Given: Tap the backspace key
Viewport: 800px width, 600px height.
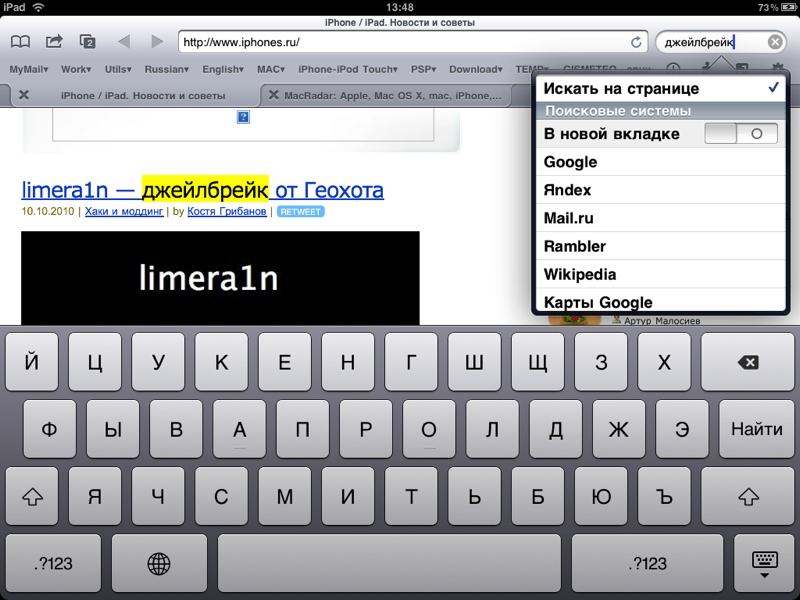Looking at the screenshot, I should 747,362.
